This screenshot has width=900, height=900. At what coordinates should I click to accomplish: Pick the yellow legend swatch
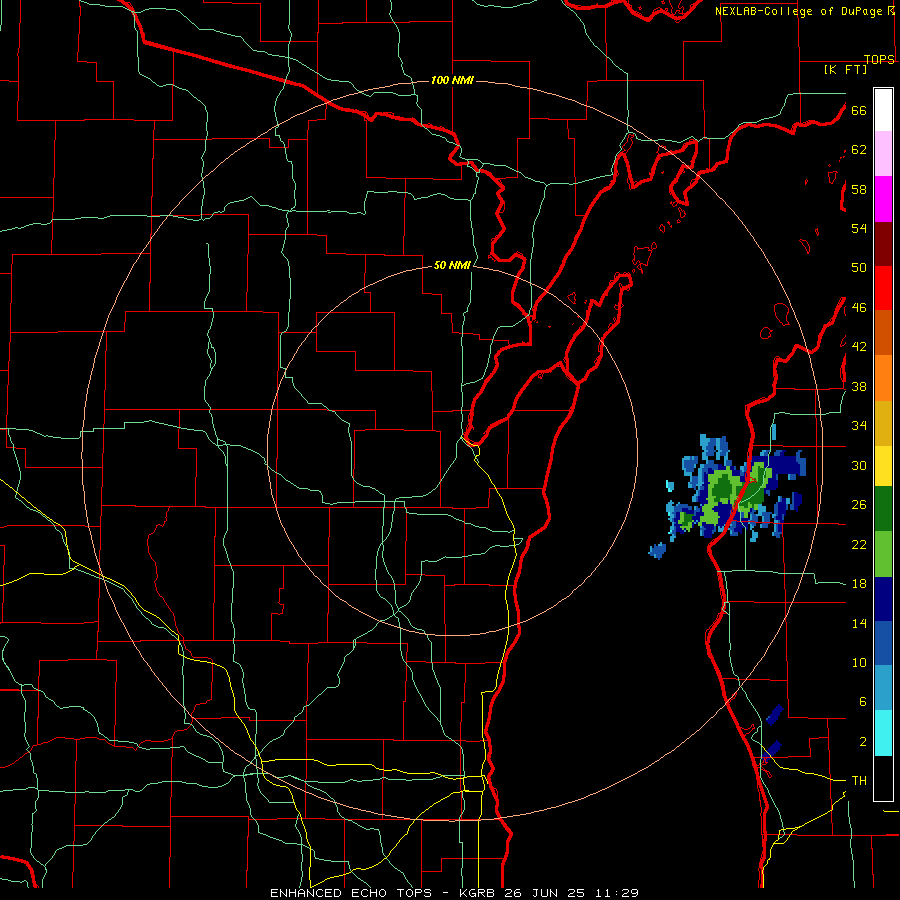click(883, 466)
